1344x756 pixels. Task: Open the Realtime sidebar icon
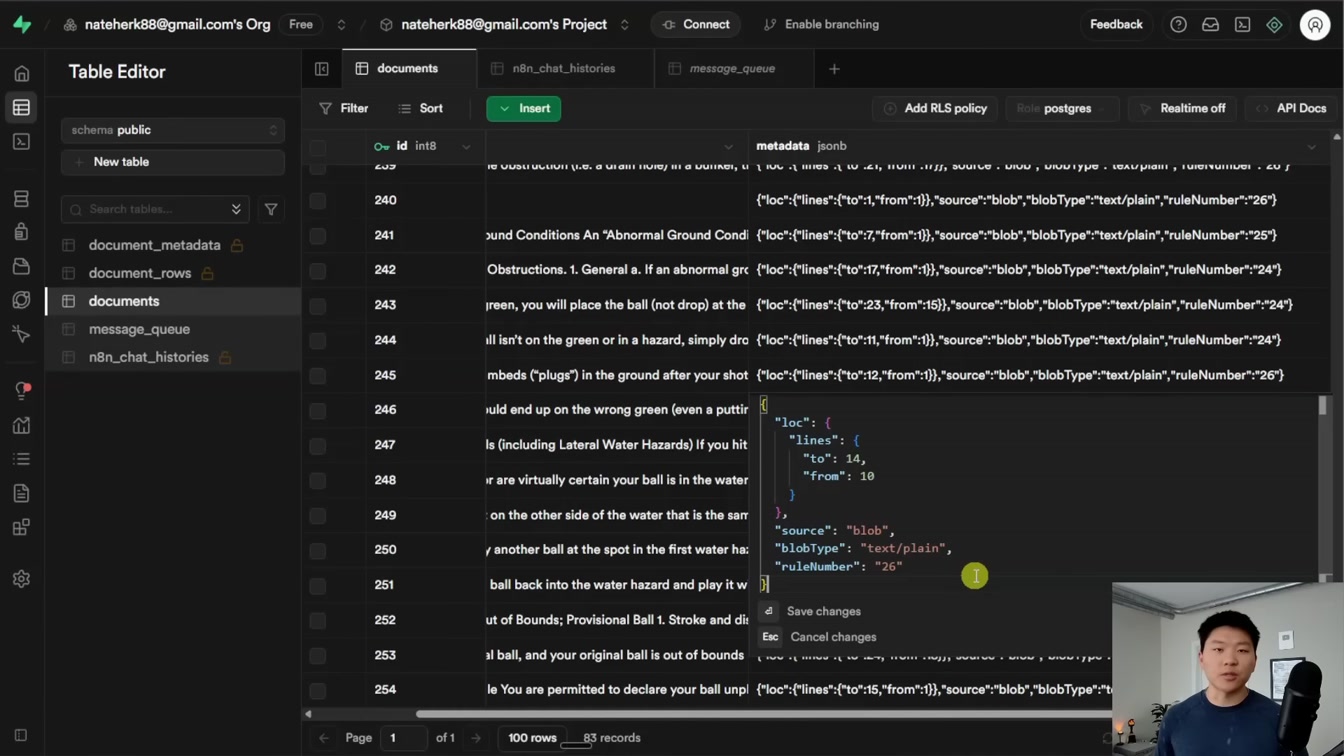(21, 334)
